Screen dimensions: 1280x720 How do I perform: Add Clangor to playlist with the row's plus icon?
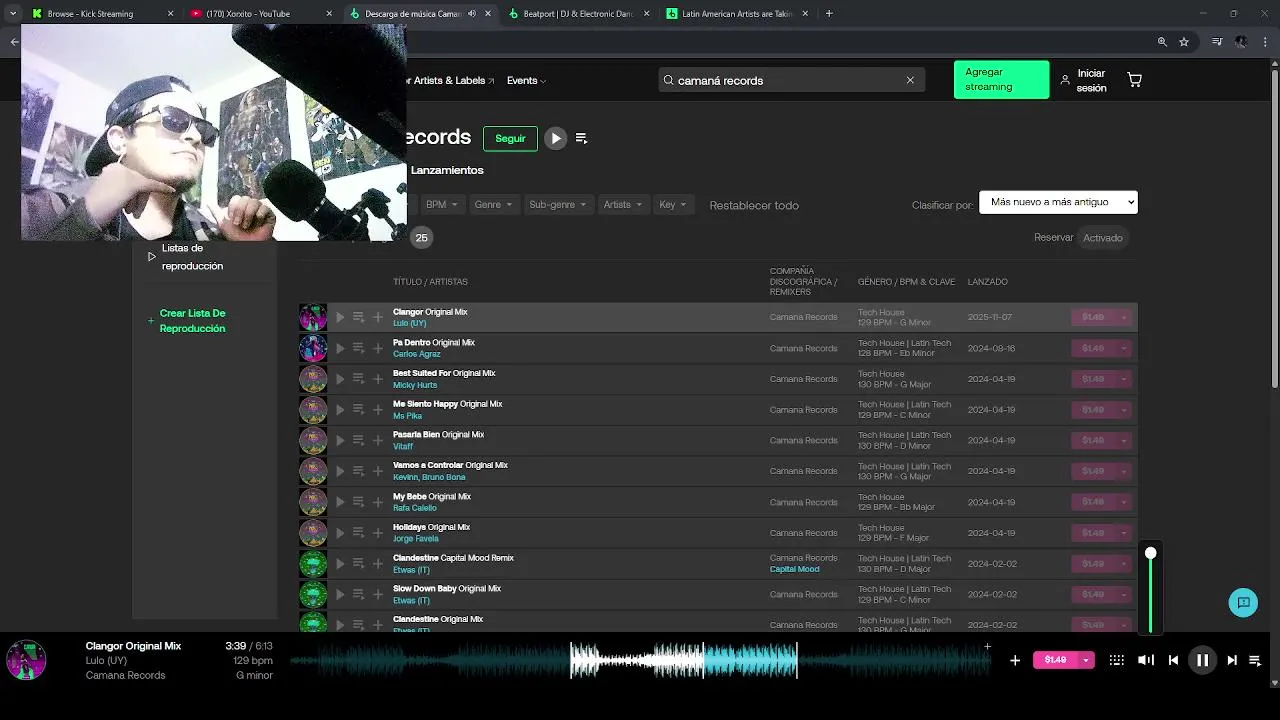tap(378, 317)
